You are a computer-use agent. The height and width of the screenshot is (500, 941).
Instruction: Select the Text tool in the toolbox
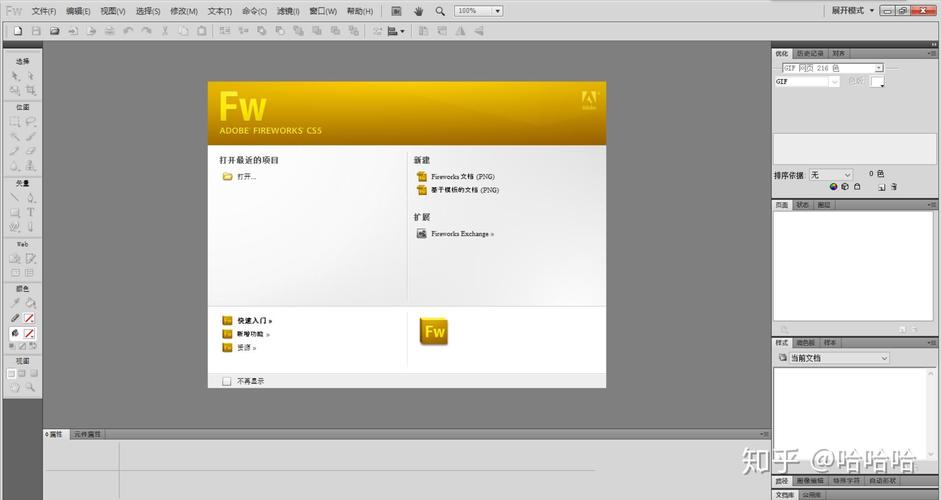[31, 212]
